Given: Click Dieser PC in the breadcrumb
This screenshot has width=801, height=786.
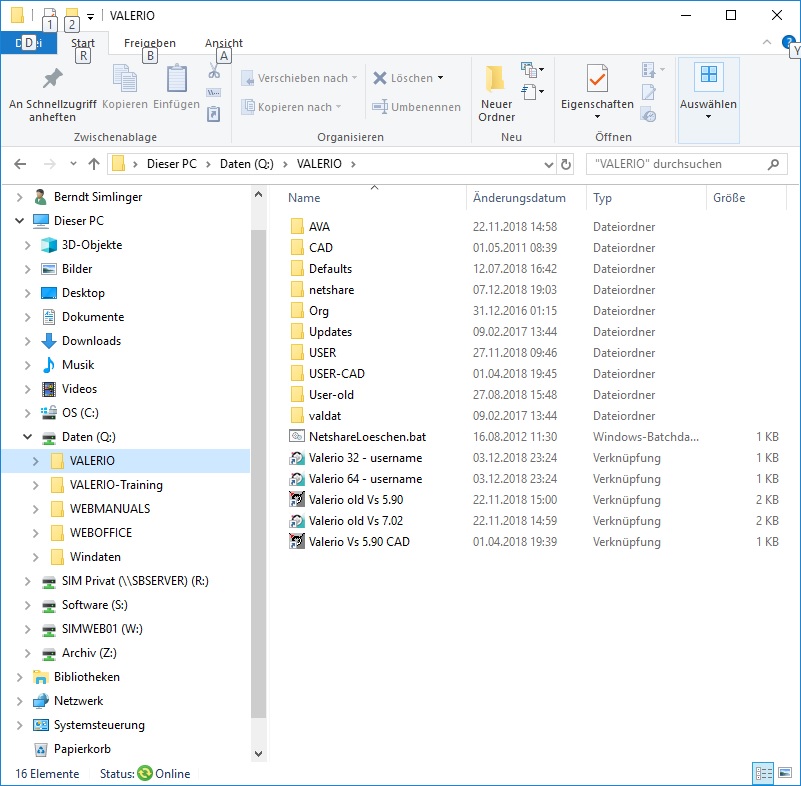Looking at the screenshot, I should tap(172, 164).
